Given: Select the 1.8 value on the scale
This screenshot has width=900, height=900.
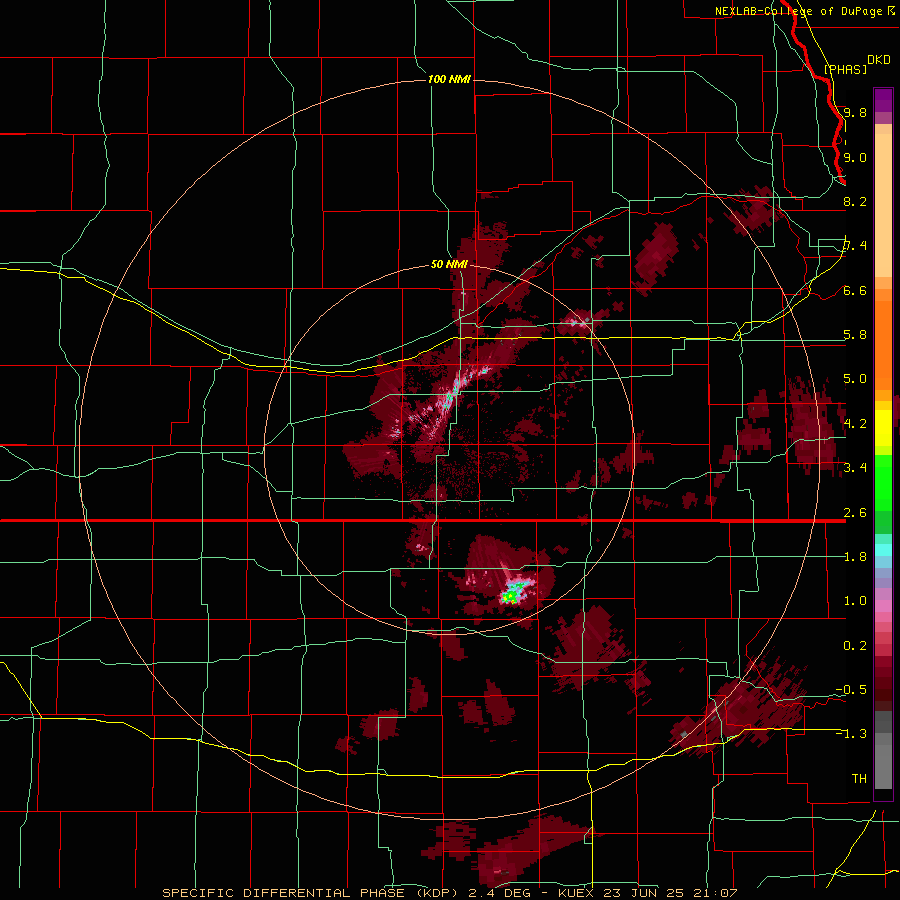Looking at the screenshot, I should coord(855,556).
